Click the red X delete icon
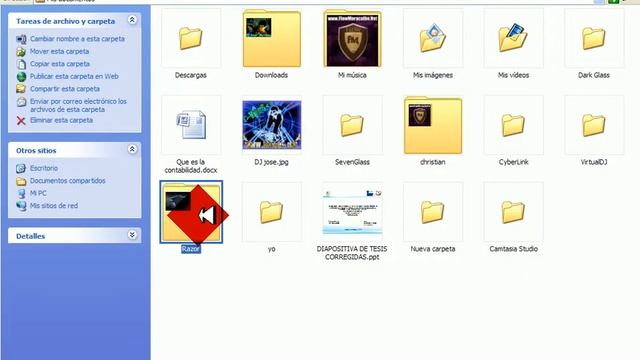640x360 pixels. (21, 120)
